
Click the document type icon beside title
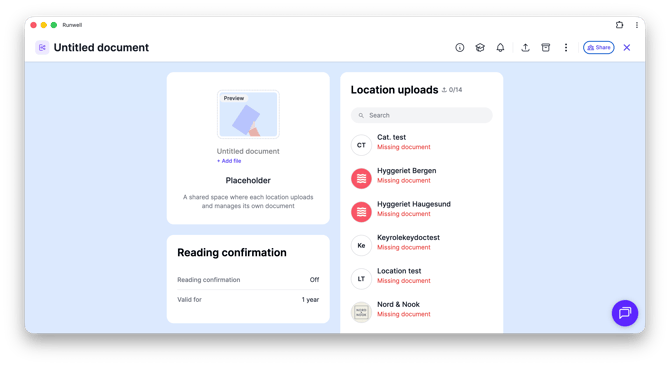pyautogui.click(x=42, y=47)
